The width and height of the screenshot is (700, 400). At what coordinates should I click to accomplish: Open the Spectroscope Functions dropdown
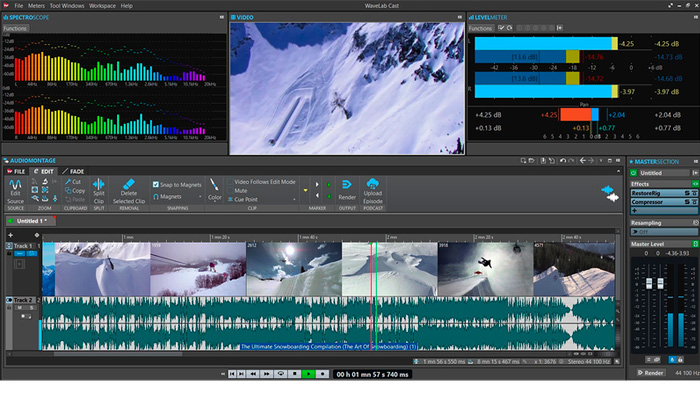[16, 28]
